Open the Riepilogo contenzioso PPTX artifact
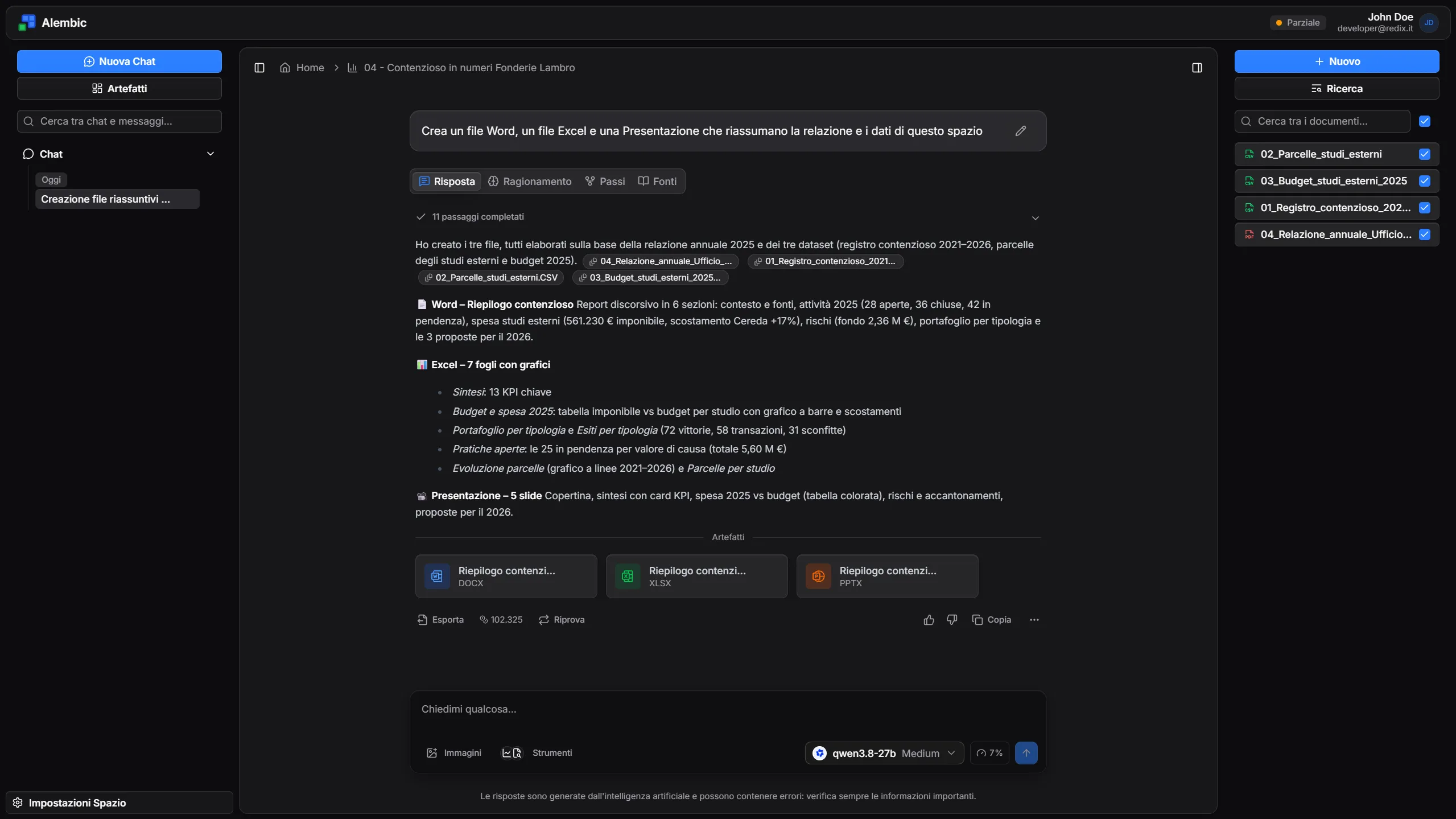 point(888,577)
